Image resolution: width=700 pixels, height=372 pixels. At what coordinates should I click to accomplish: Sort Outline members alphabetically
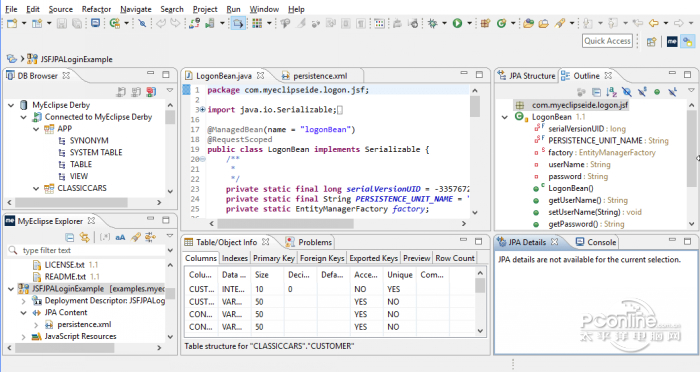(x=611, y=92)
